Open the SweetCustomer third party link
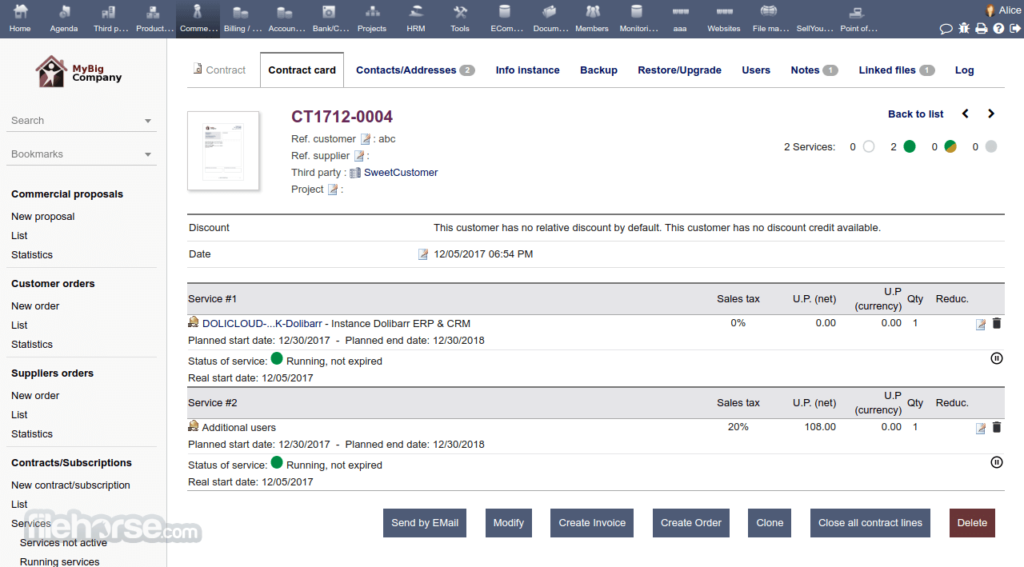The width and height of the screenshot is (1024, 567). [x=400, y=173]
